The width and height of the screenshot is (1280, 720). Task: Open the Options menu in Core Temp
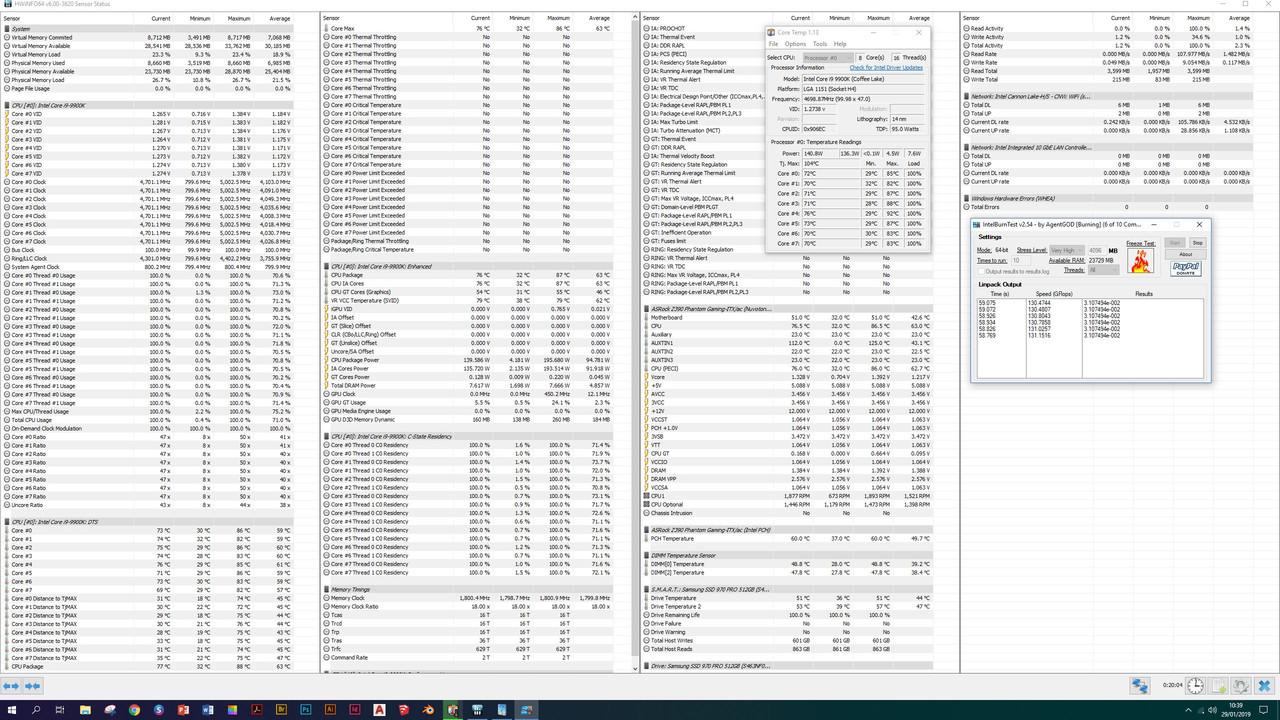click(x=796, y=44)
